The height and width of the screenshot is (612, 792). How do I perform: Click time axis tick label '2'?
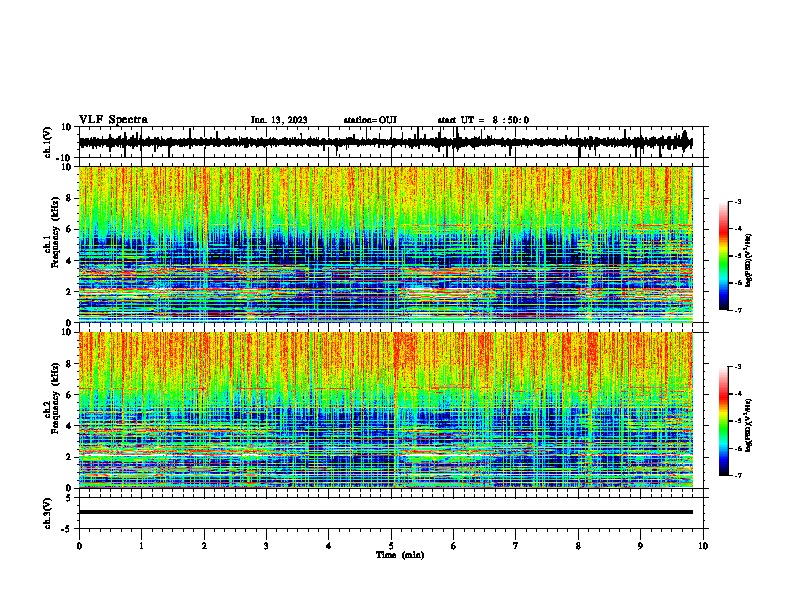click(204, 546)
